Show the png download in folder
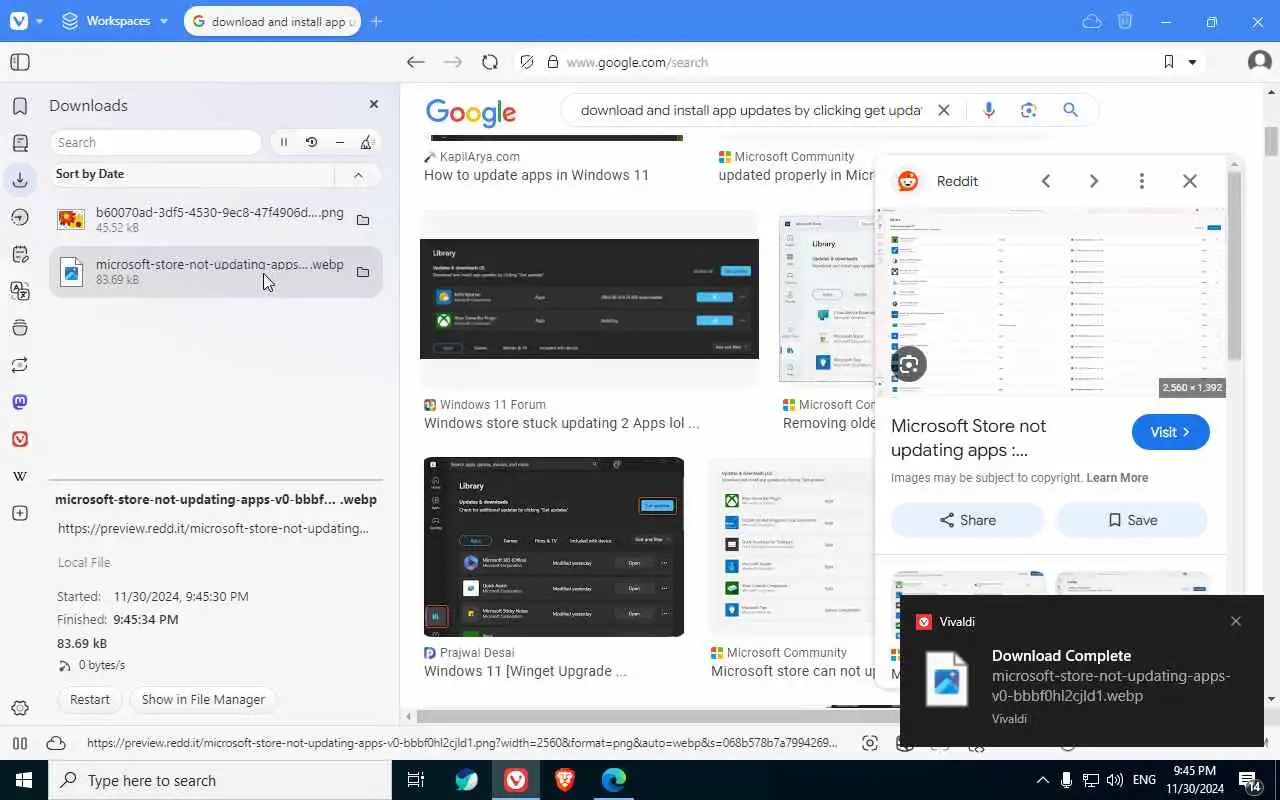 (x=363, y=220)
